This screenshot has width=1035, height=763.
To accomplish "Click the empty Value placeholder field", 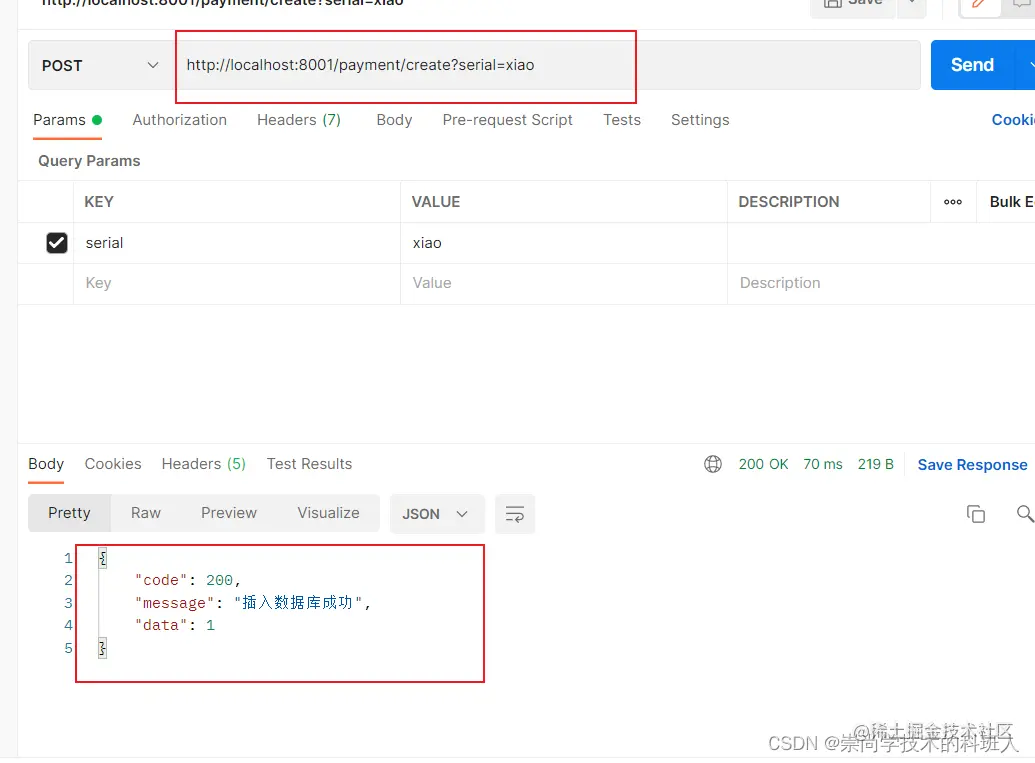I will [564, 283].
